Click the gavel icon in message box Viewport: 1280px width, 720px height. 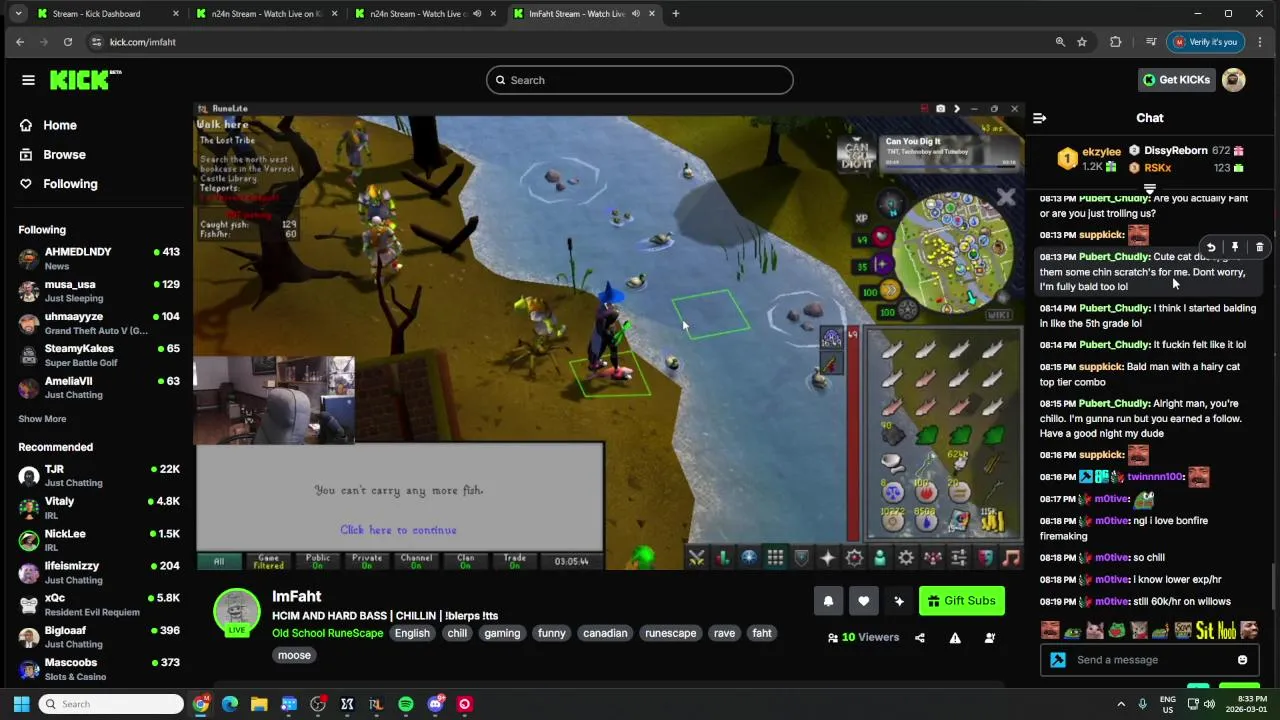click(x=1058, y=660)
